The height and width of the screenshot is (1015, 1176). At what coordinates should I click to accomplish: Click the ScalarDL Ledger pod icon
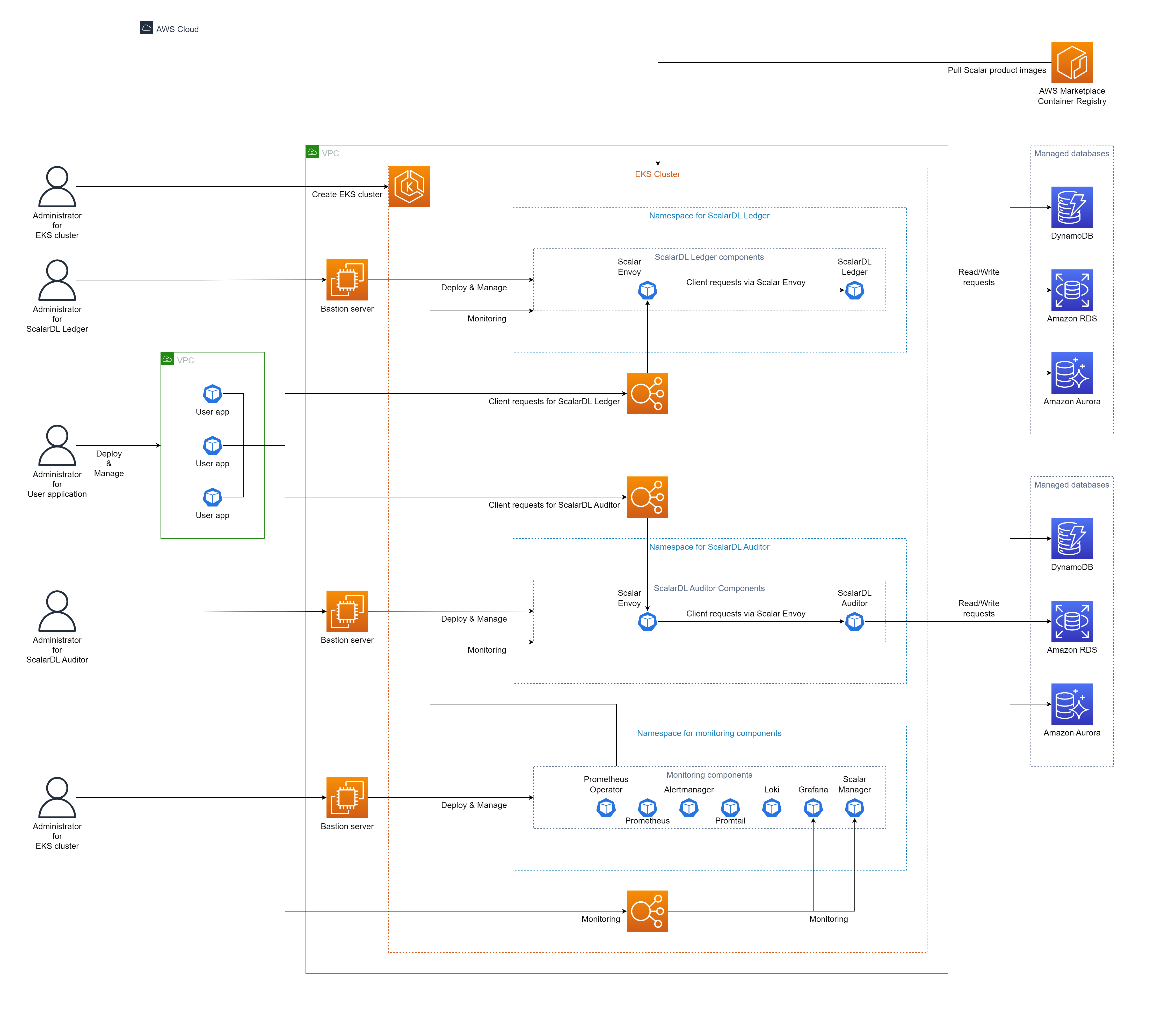tap(854, 290)
